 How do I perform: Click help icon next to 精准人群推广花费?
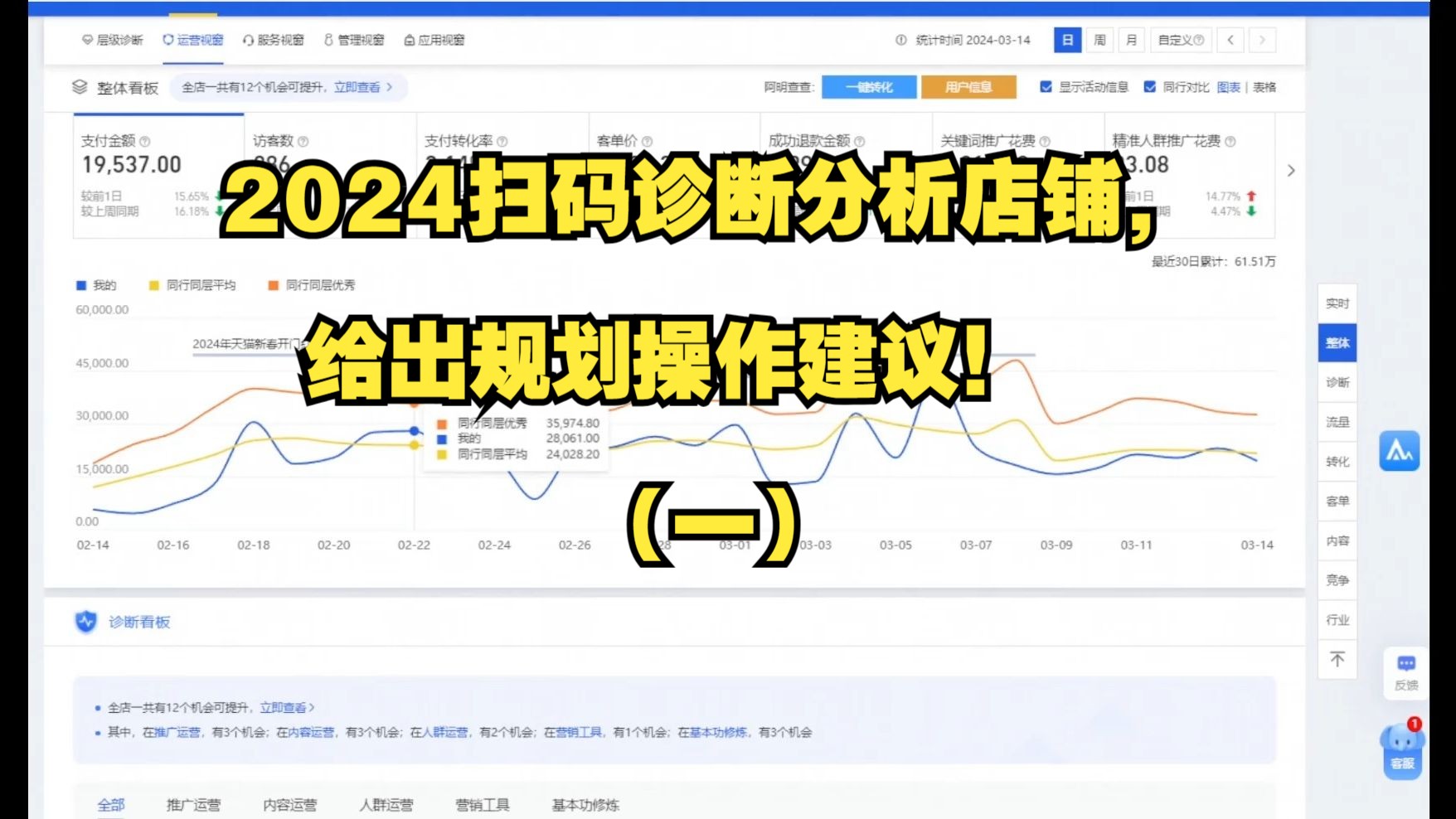pos(1230,142)
